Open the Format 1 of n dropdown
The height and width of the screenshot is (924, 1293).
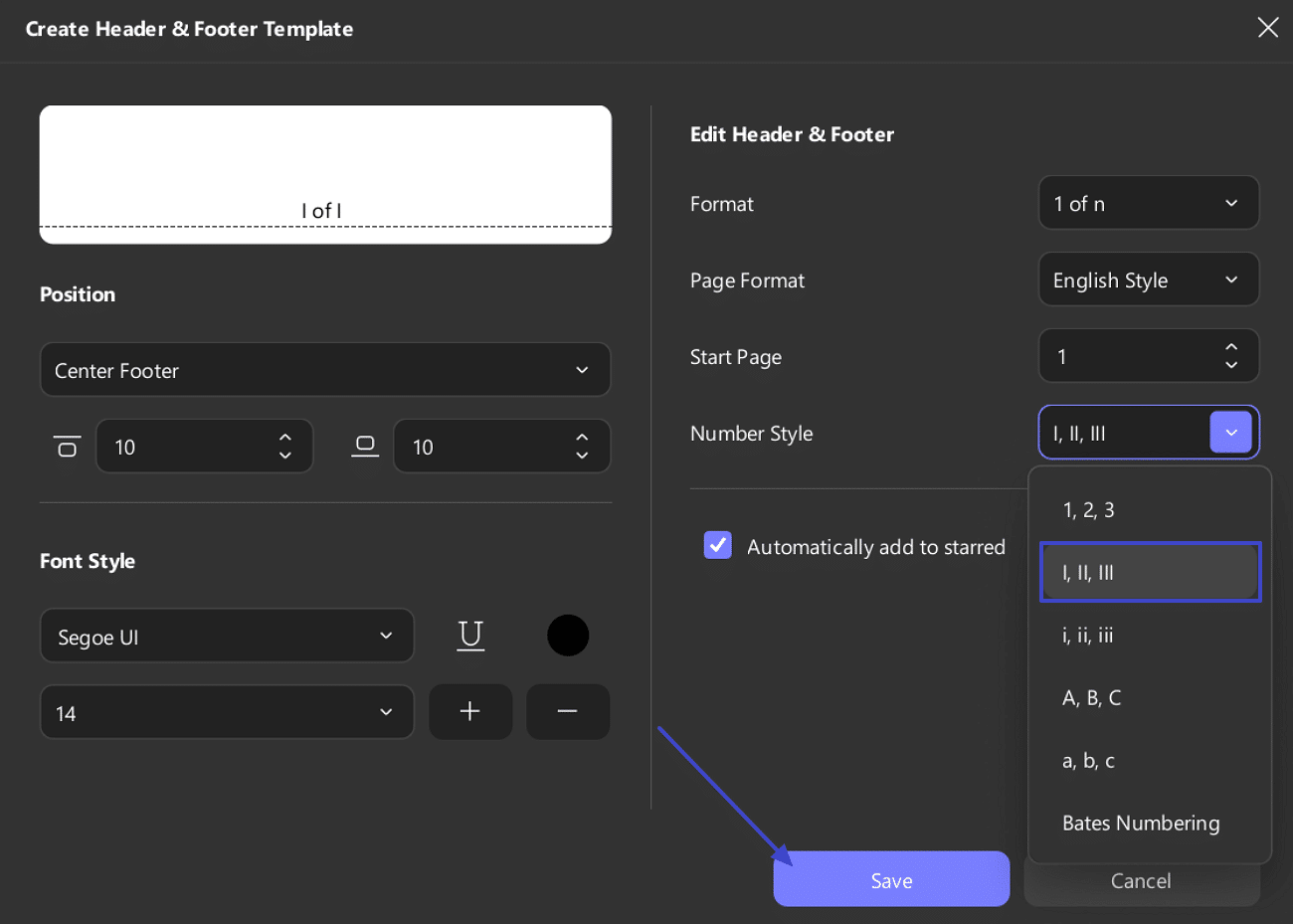click(1148, 204)
